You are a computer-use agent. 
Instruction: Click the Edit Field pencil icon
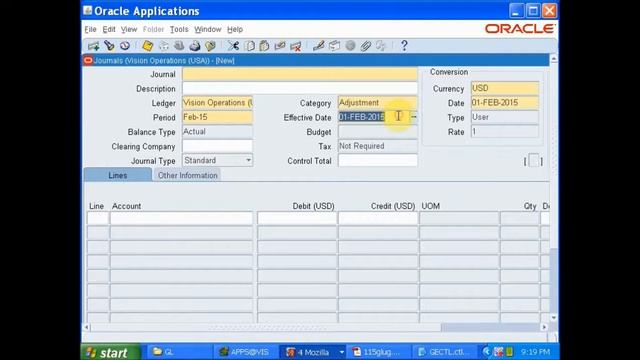(318, 46)
